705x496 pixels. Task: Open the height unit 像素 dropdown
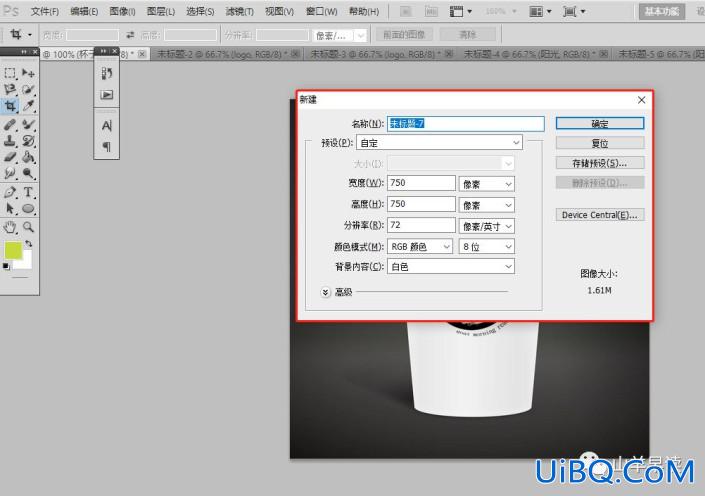486,205
